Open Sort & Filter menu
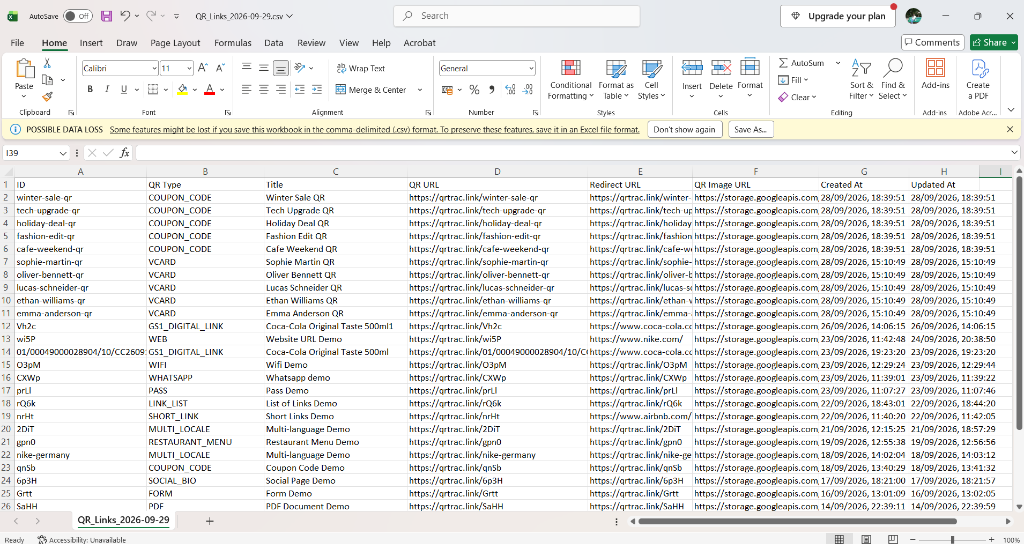The width and height of the screenshot is (1024, 544). coord(861,80)
